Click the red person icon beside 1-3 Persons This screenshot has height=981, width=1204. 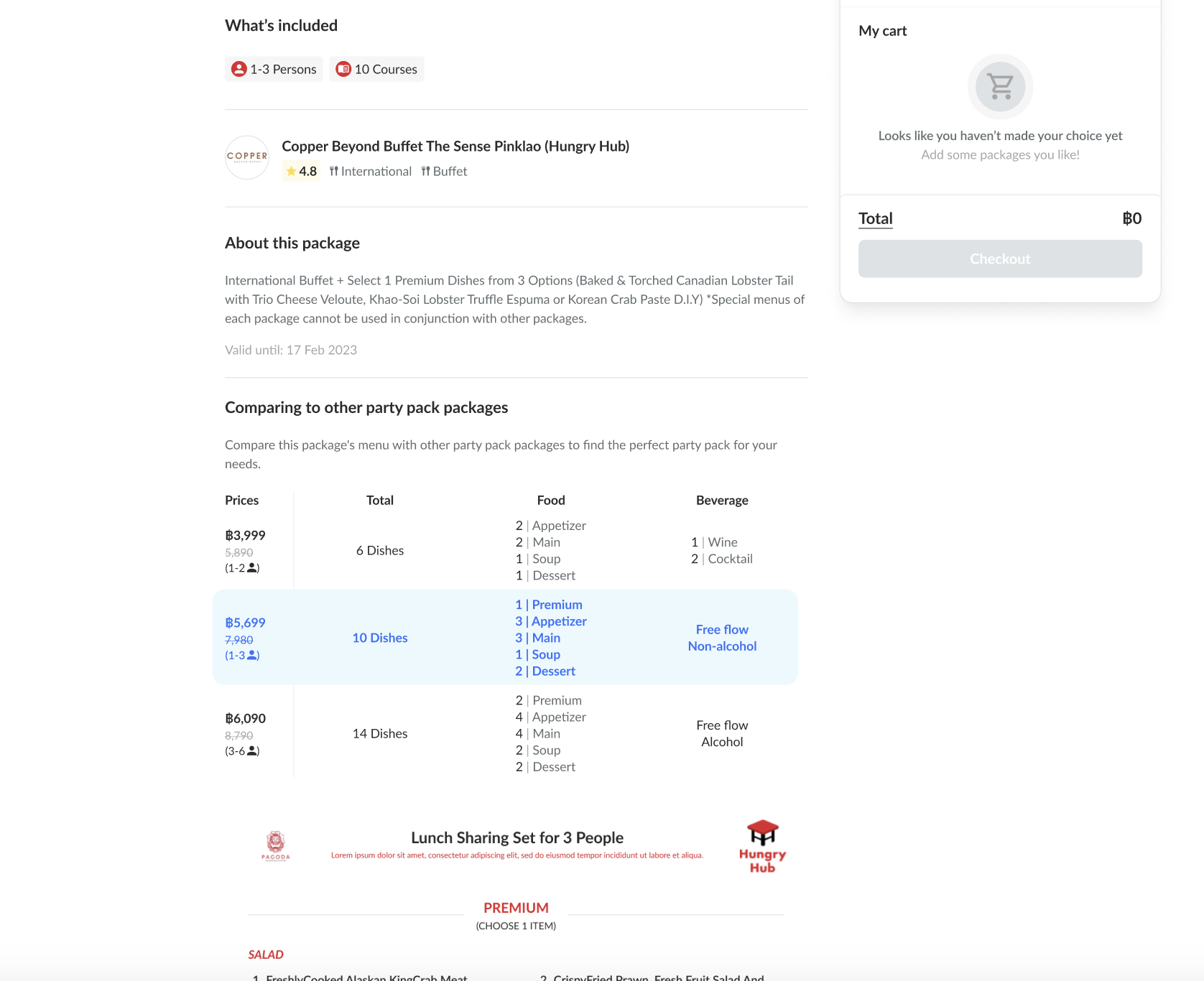pos(239,69)
